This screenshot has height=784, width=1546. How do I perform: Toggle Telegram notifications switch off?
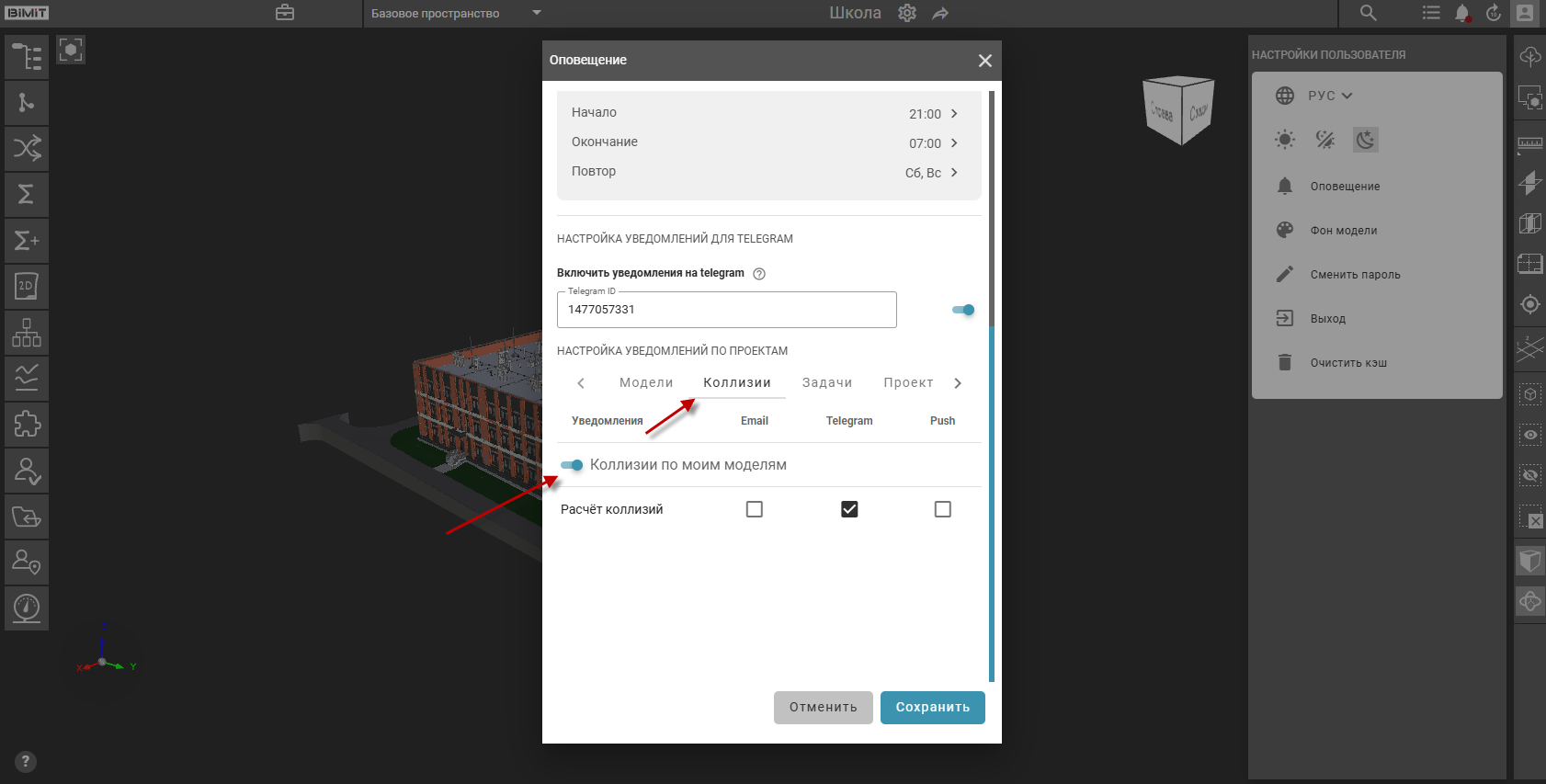pyautogui.click(x=963, y=310)
